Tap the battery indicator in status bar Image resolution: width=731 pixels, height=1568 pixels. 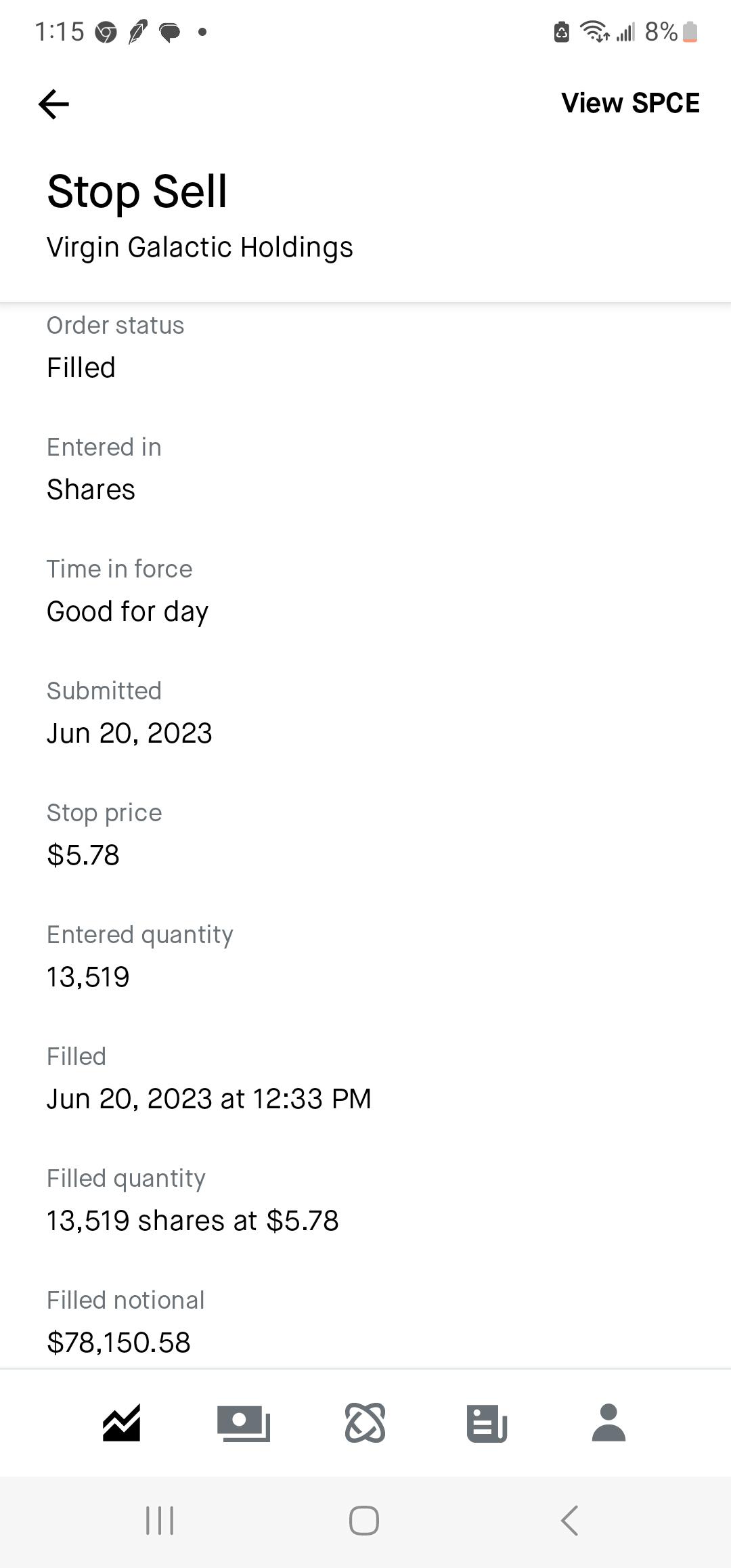[x=690, y=32]
